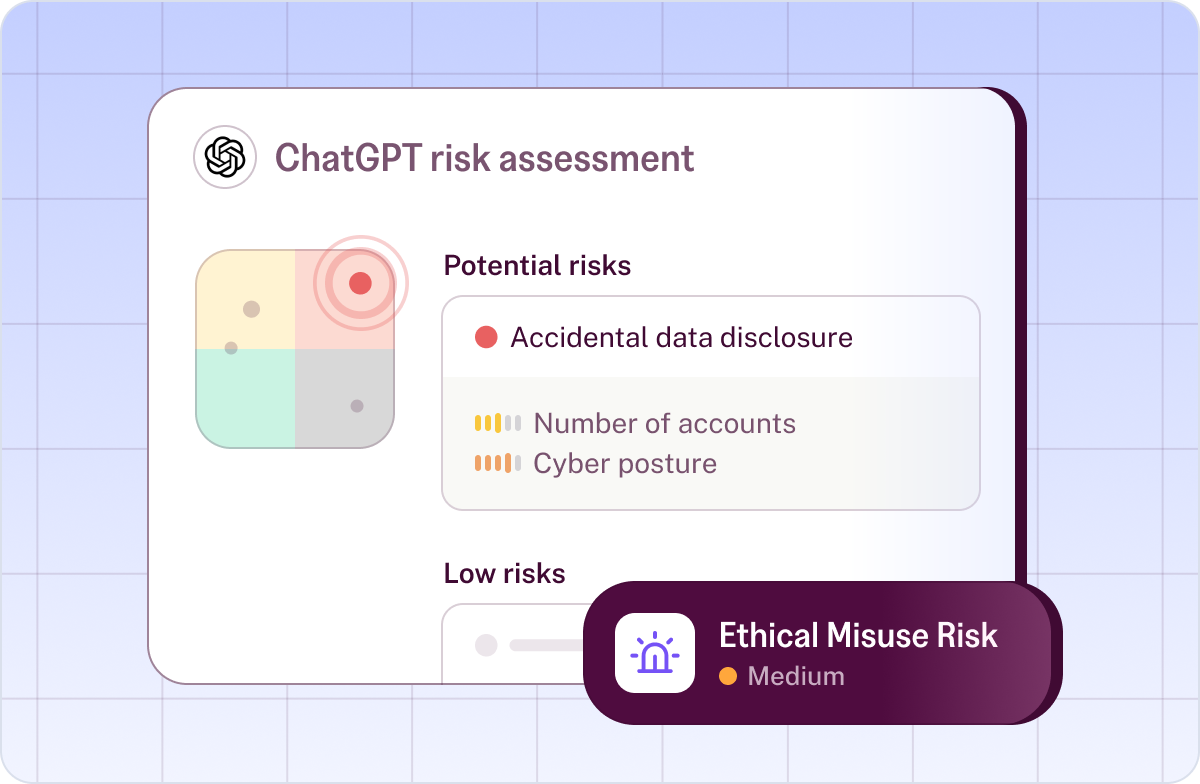Click the ChatGPT risk assessment title

[x=484, y=158]
